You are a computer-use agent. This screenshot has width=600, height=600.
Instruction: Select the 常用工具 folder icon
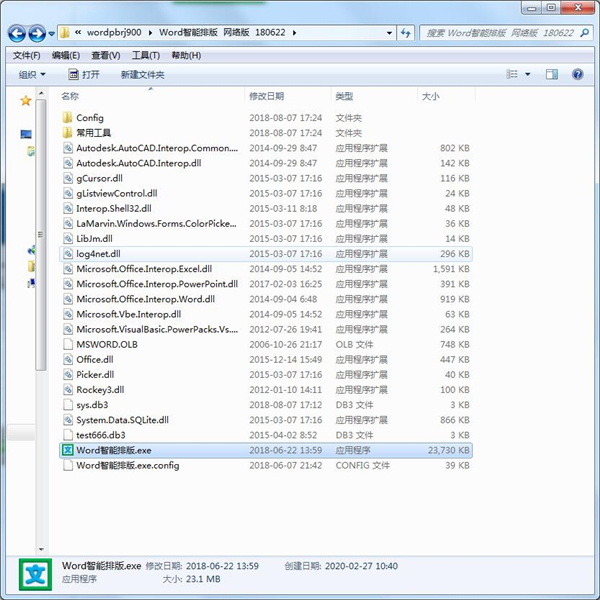tap(67, 133)
